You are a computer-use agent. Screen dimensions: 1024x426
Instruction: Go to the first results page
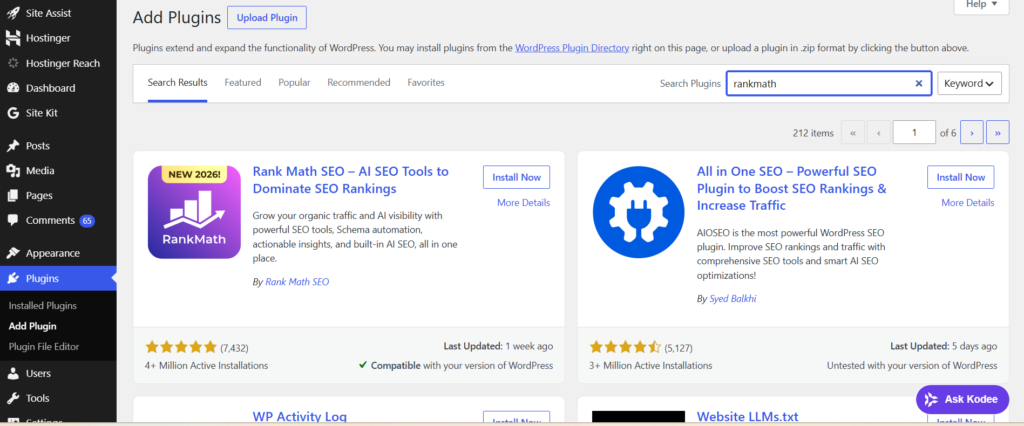click(852, 133)
